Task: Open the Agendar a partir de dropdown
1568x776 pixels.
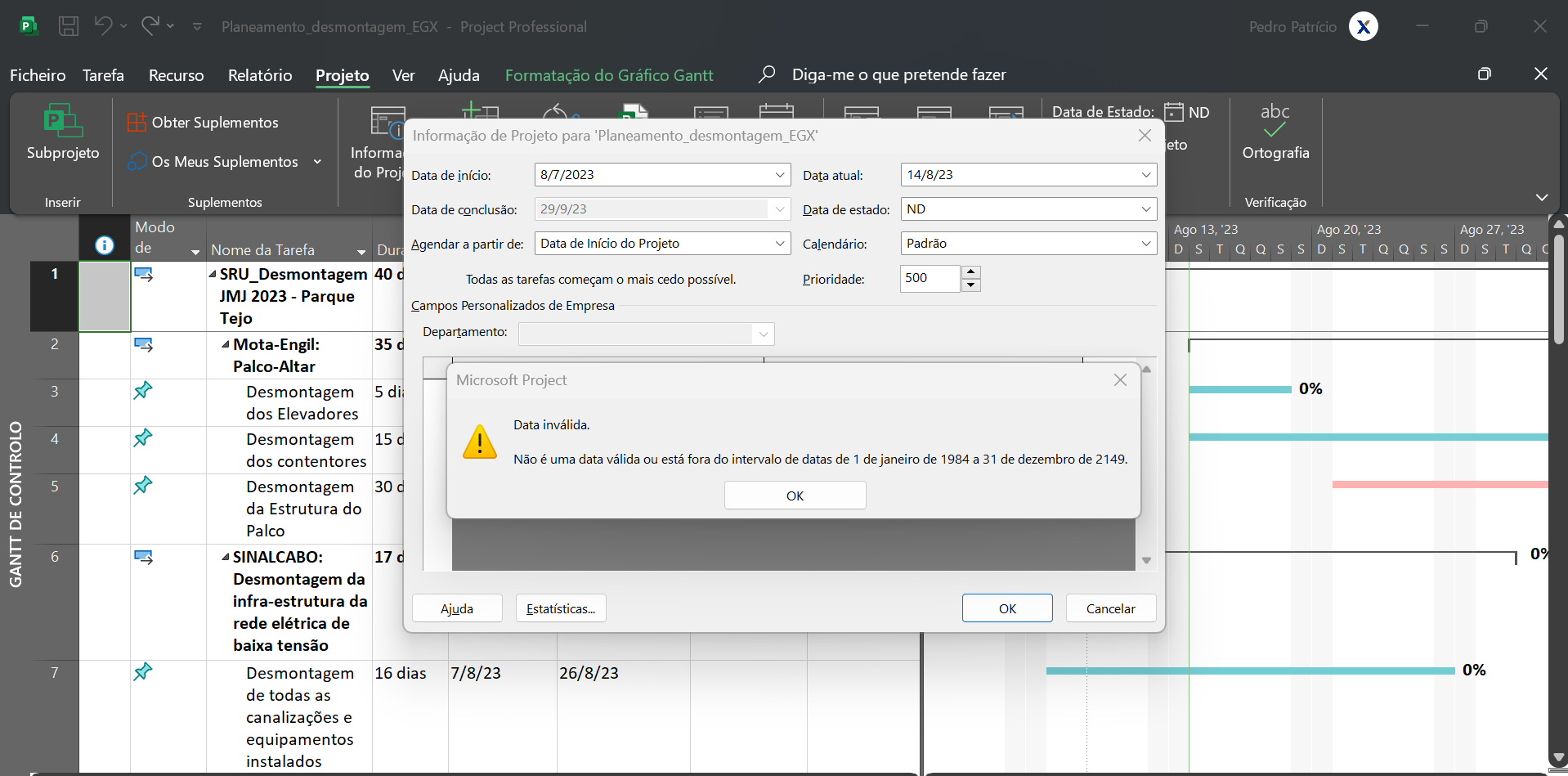Action: (x=780, y=244)
